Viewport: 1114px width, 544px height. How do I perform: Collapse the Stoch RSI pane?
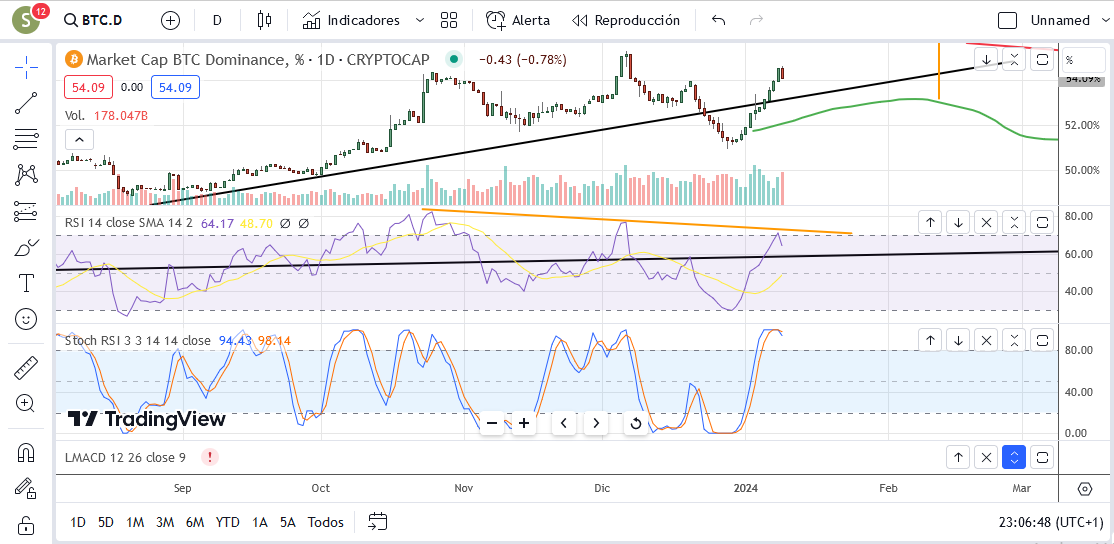point(1015,341)
